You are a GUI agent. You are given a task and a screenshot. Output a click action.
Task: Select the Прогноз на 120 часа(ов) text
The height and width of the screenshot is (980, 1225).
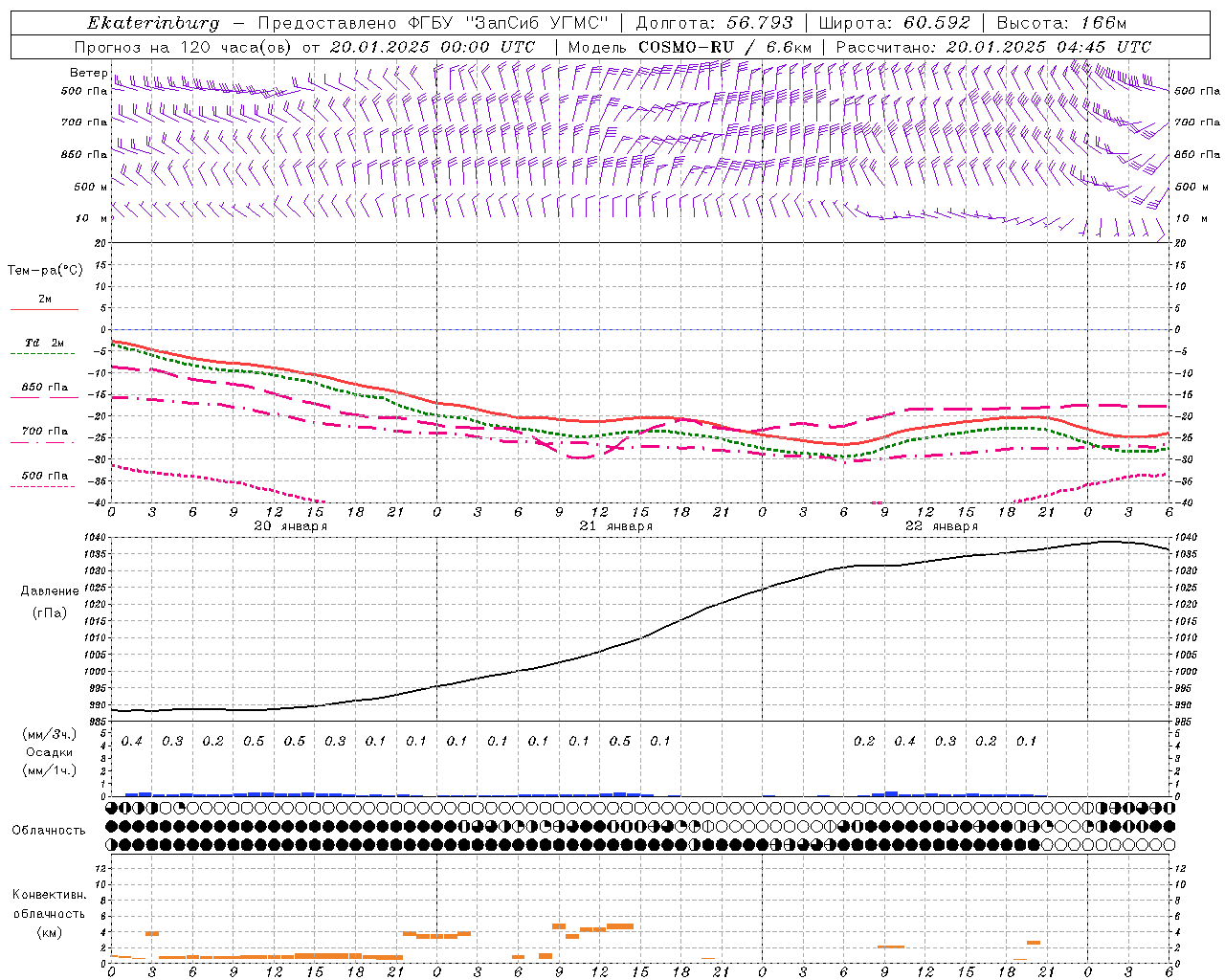point(184,47)
